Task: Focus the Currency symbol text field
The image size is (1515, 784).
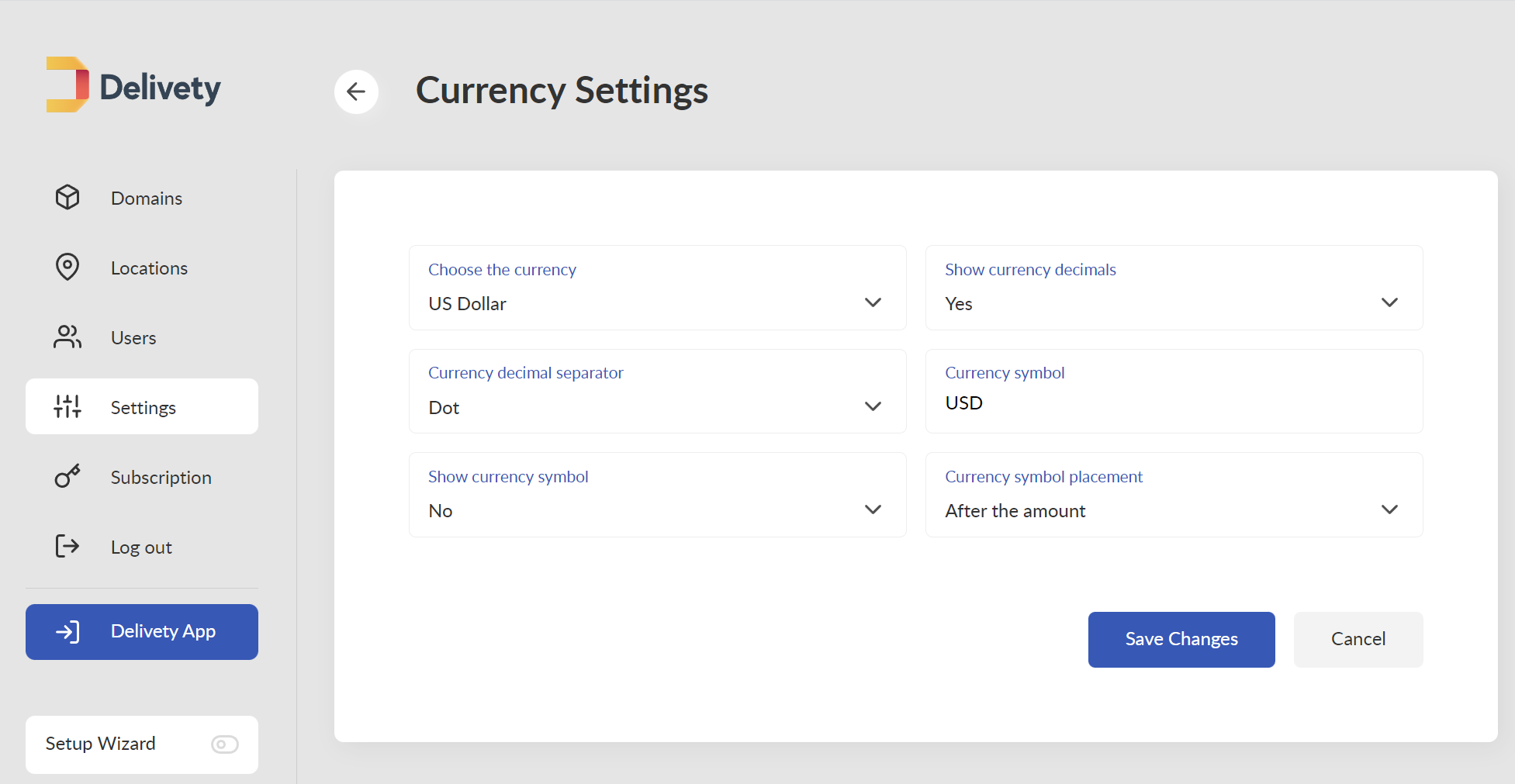Action: (x=1174, y=392)
